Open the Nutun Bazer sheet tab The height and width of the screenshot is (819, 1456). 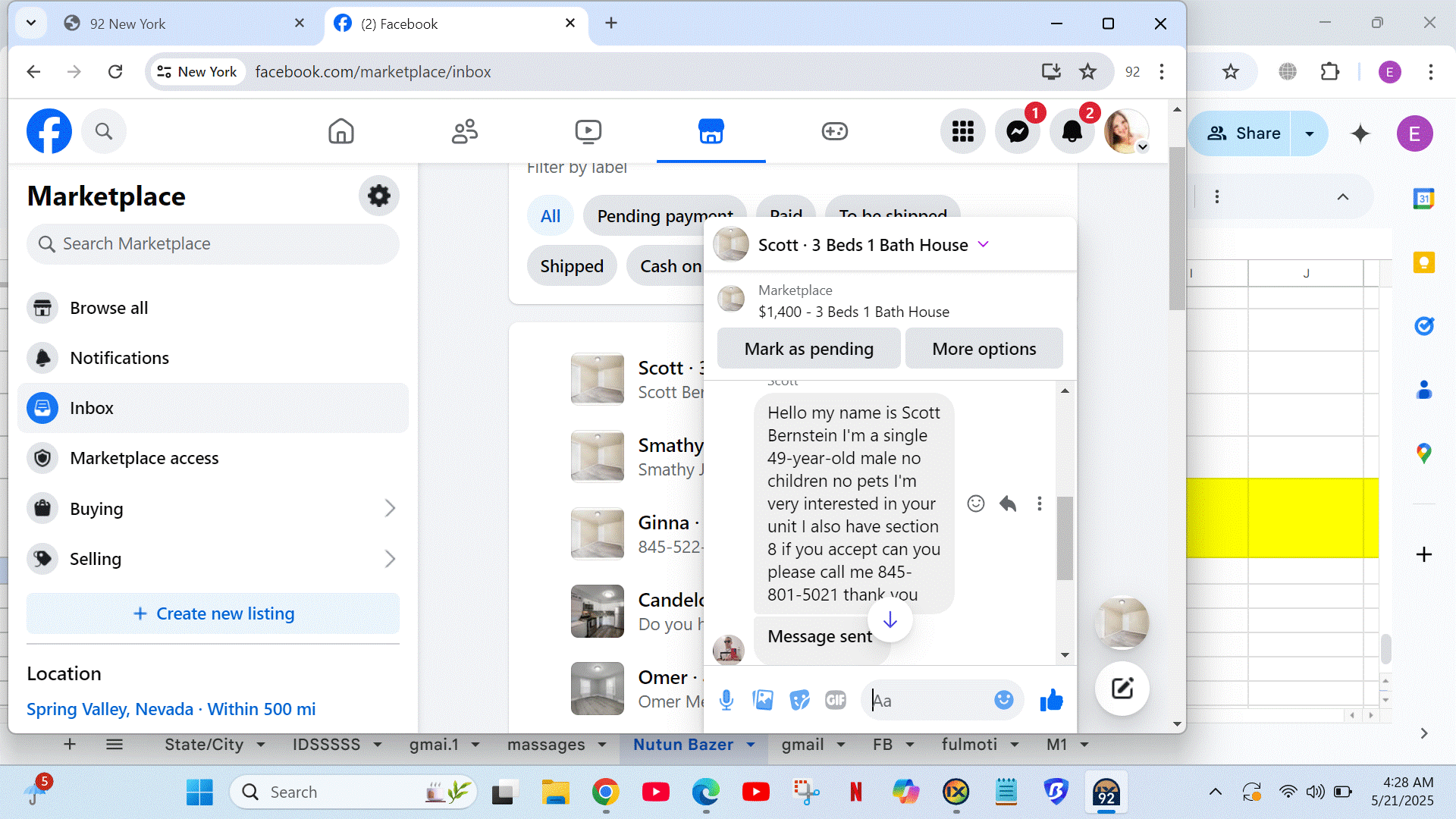pos(682,745)
